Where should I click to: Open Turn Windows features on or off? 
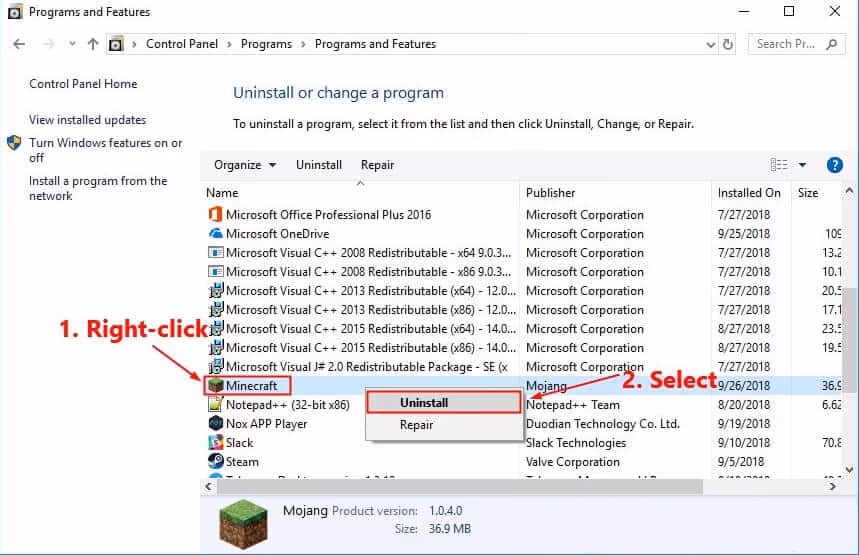coord(105,150)
